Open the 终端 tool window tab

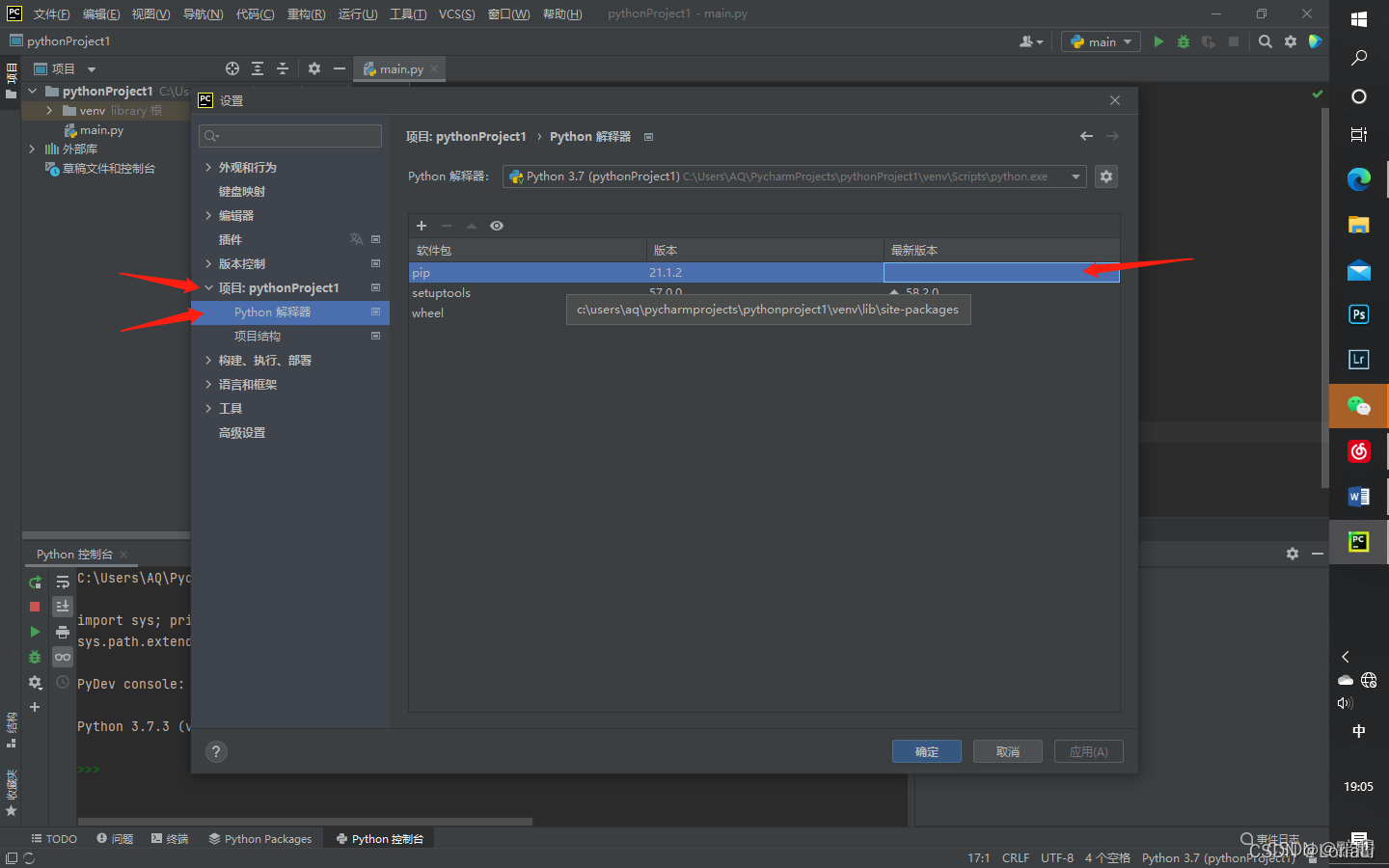170,839
